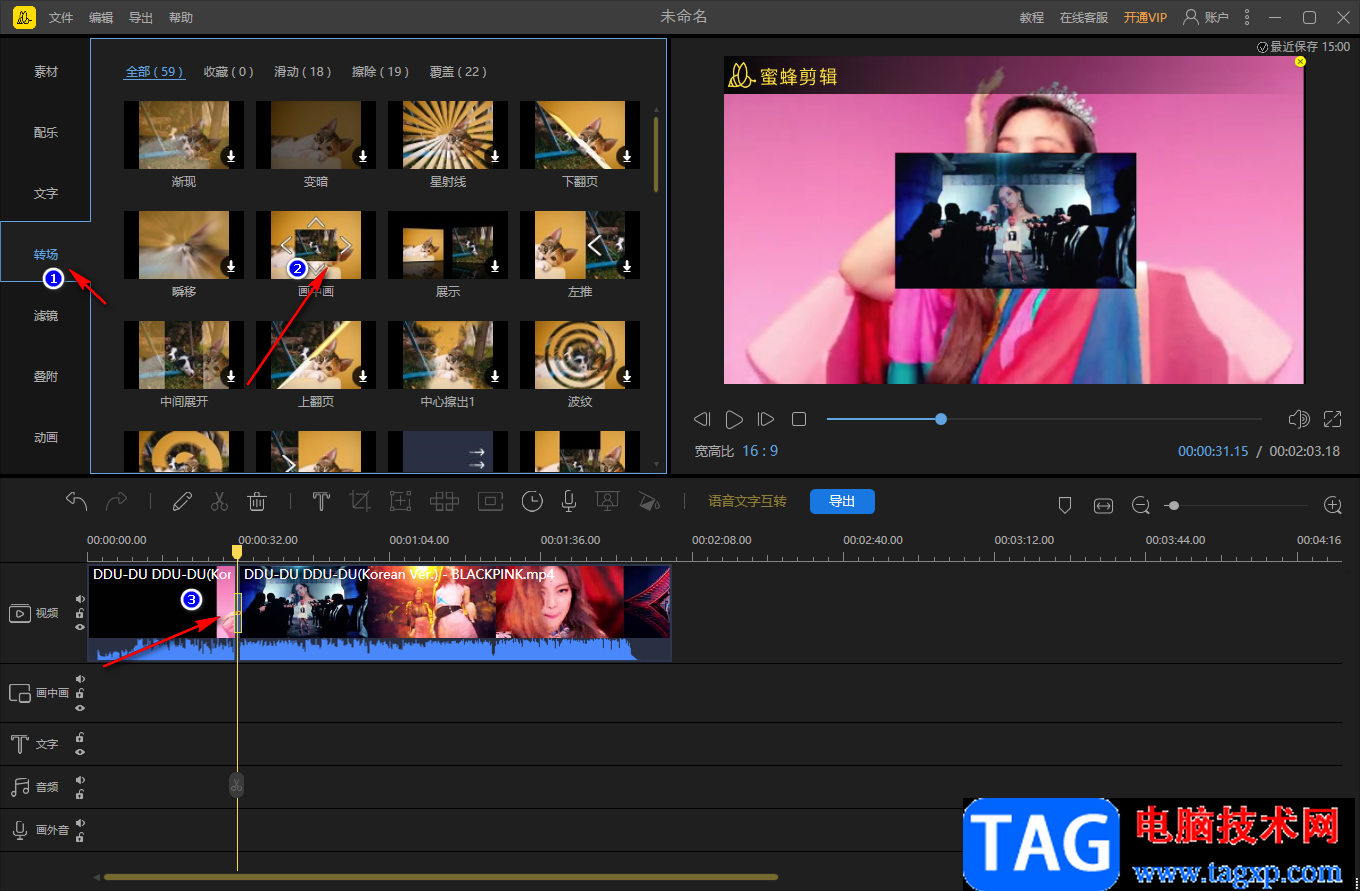Select the split scissors tool in toolbar

pos(219,501)
